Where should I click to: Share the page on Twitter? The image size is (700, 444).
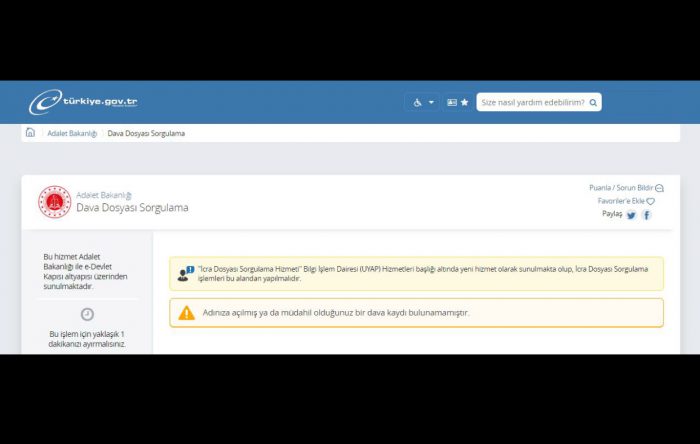(631, 215)
